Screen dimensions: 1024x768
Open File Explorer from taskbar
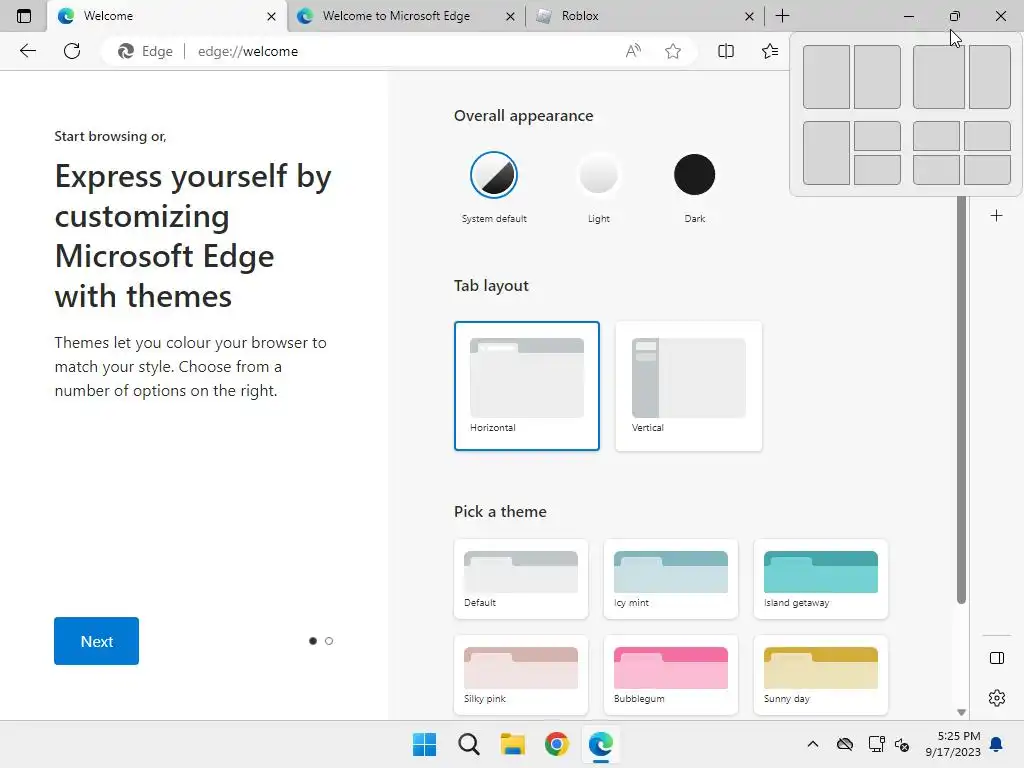click(x=513, y=744)
